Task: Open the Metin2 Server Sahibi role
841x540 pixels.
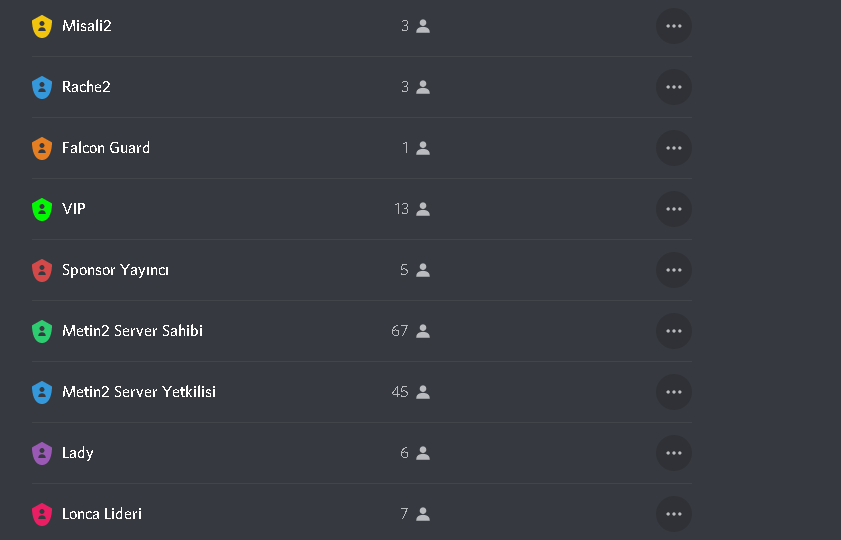Action: (132, 331)
